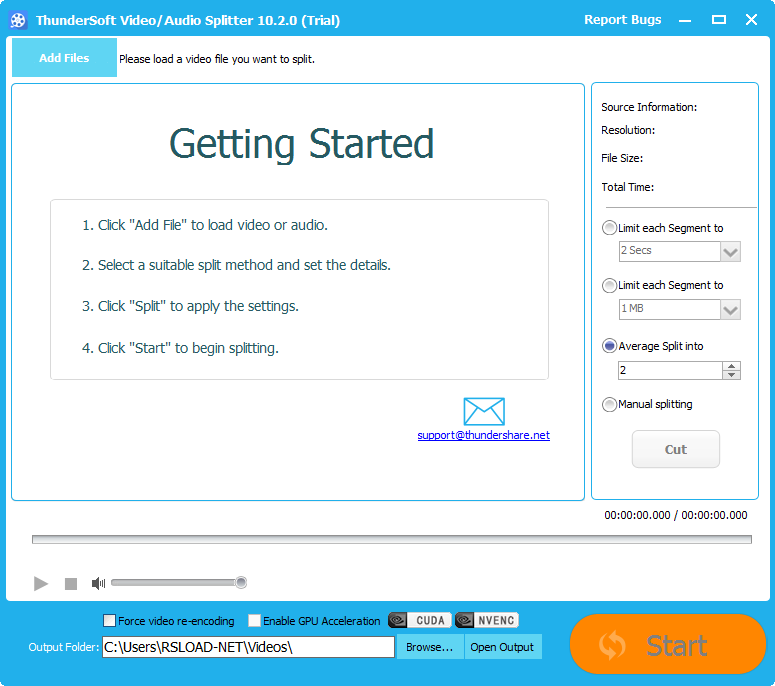The image size is (775, 686).
Task: Click the Total Time label
Action: 628,187
